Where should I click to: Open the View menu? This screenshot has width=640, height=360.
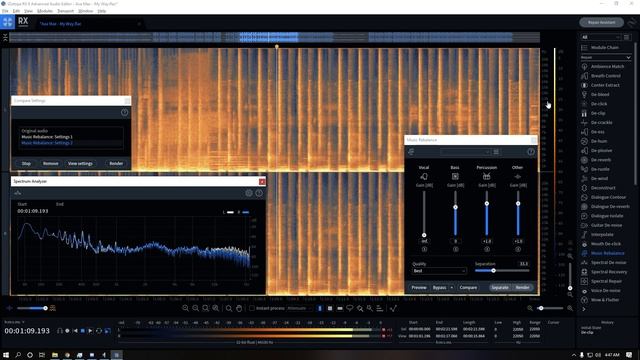pos(29,11)
